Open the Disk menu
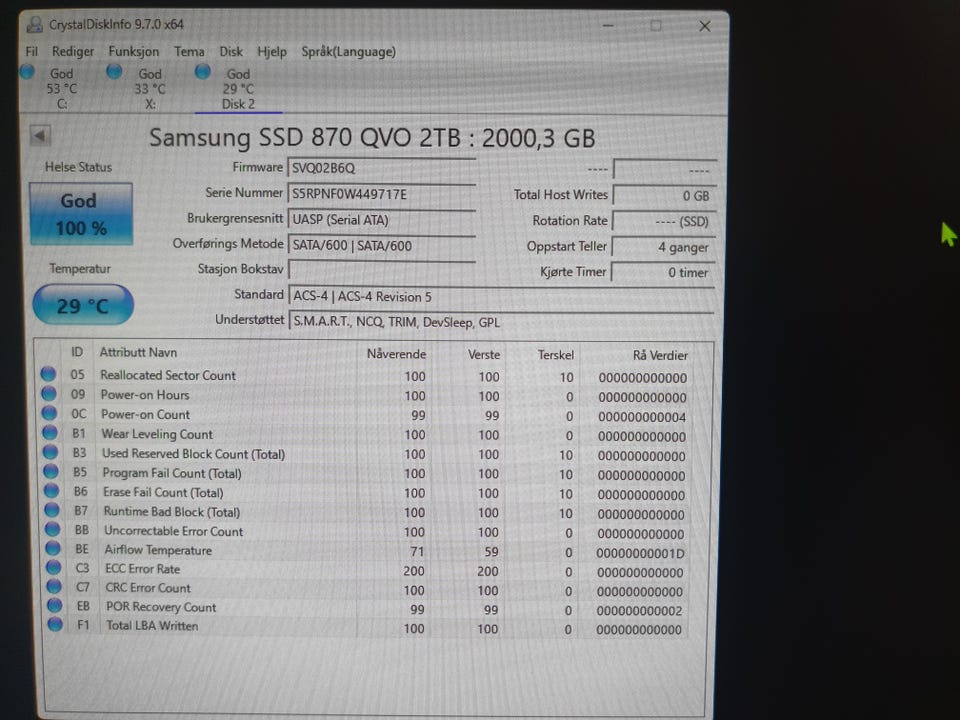960x720 pixels. tap(231, 51)
